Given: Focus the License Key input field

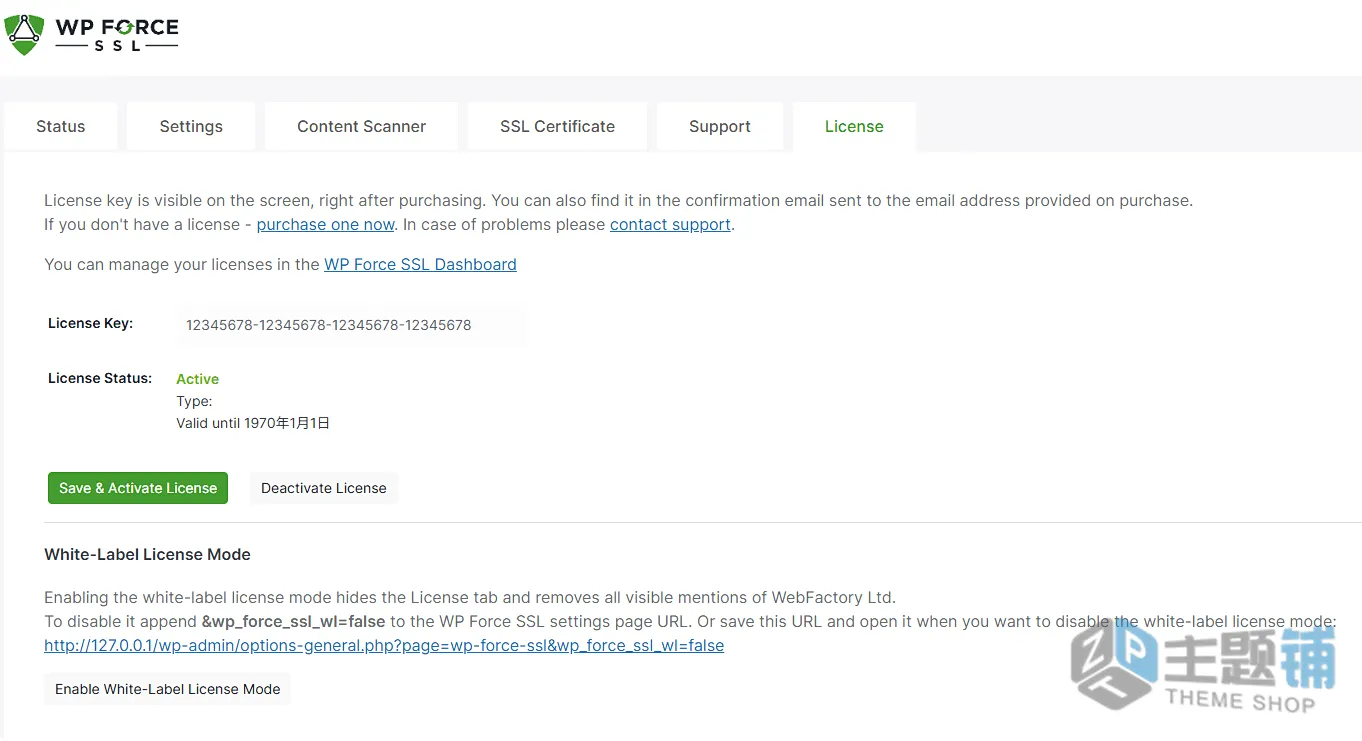Looking at the screenshot, I should click(x=351, y=325).
